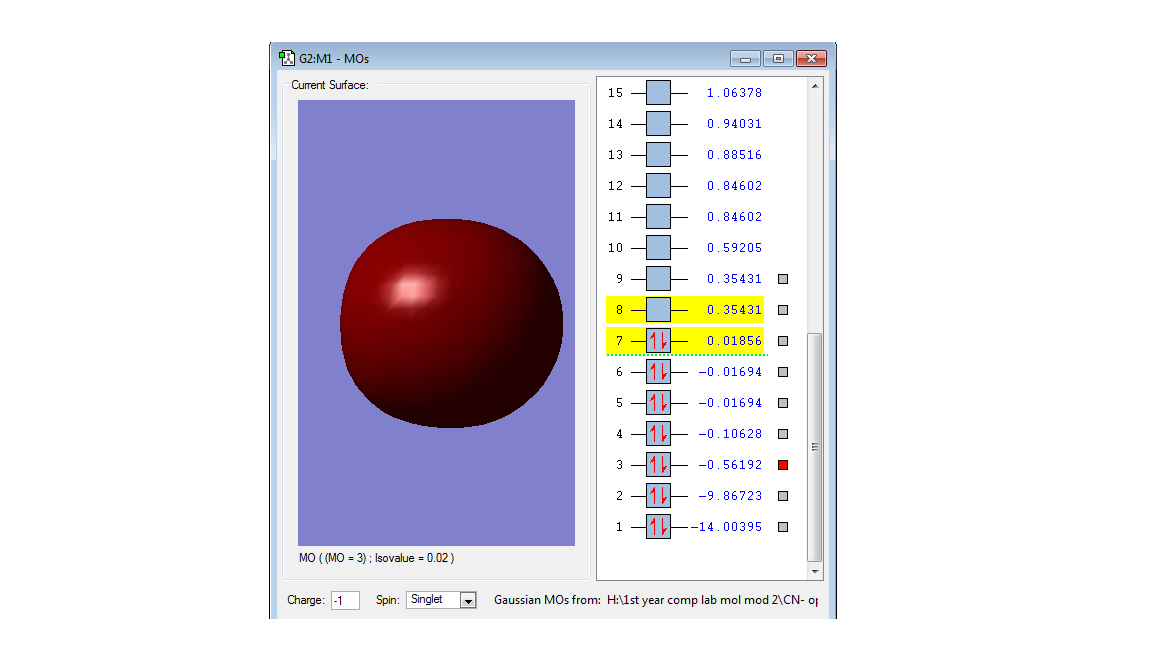Click the Singlet spin combo box
This screenshot has width=1152, height=648.
click(442, 600)
